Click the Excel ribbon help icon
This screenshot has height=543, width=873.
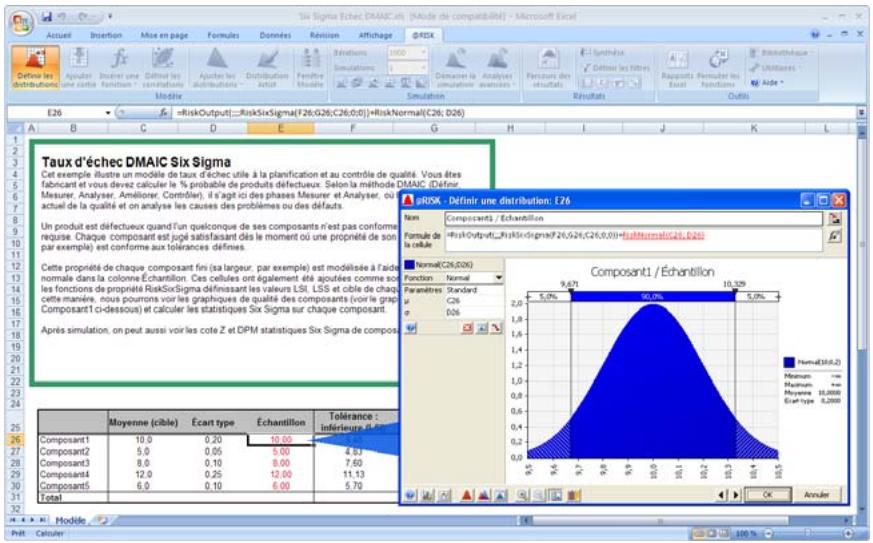815,35
